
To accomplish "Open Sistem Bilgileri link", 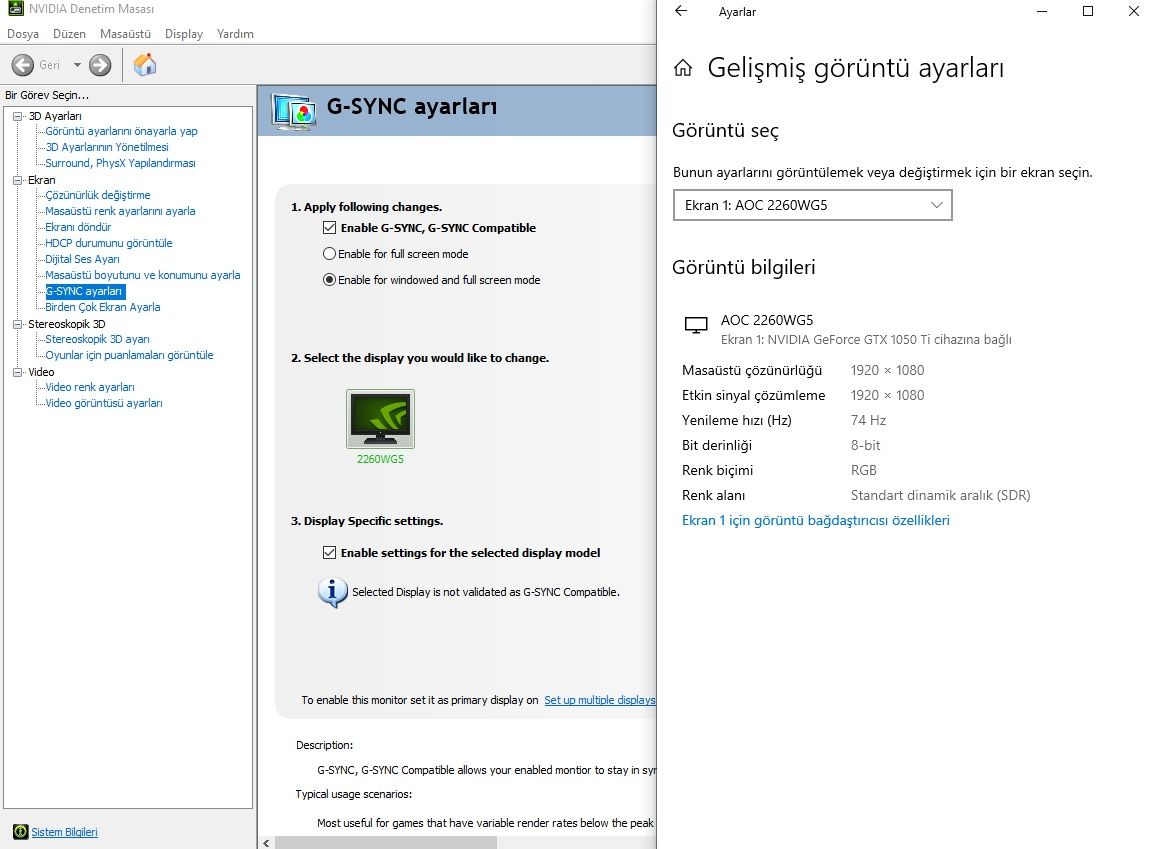I will [x=64, y=832].
